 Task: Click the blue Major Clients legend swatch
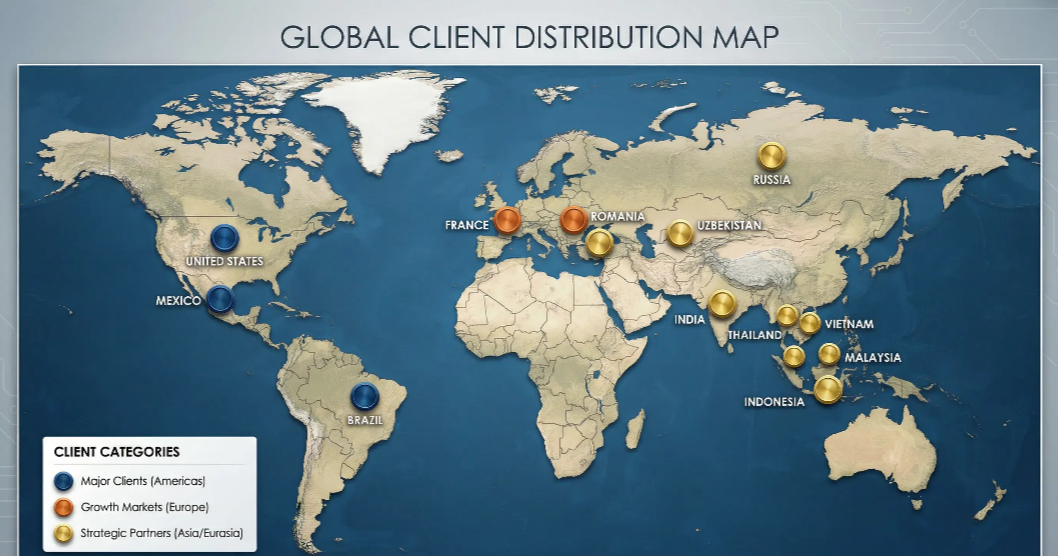64,481
